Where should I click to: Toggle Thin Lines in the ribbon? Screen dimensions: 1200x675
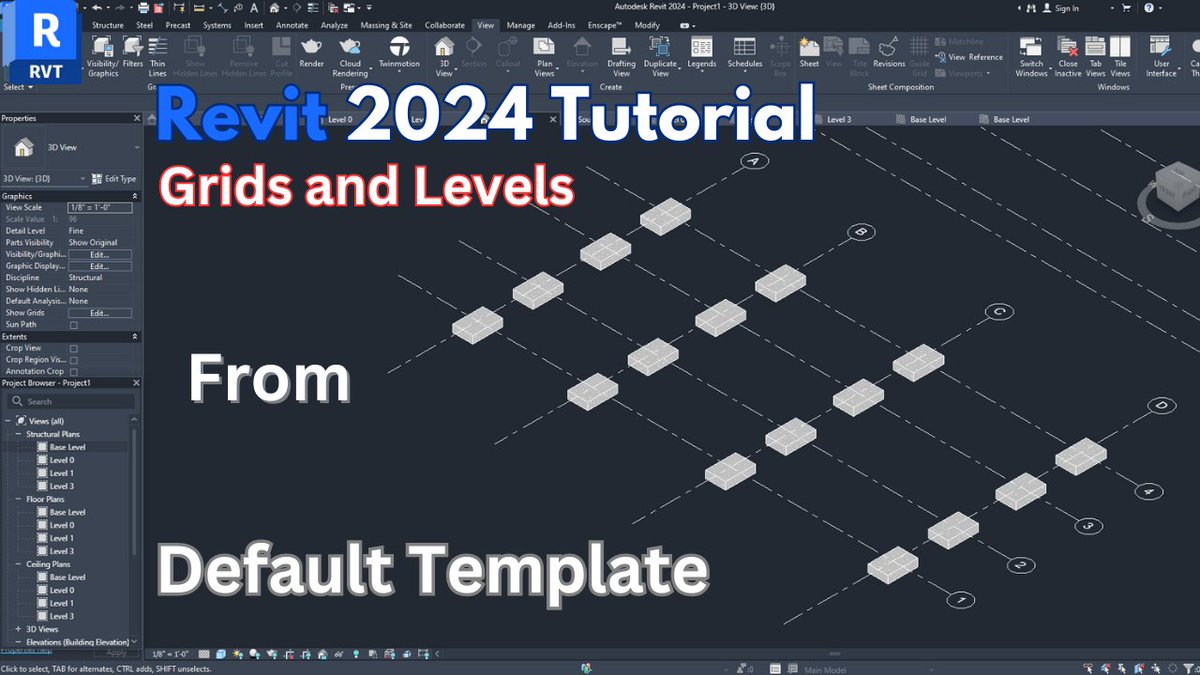[x=158, y=54]
